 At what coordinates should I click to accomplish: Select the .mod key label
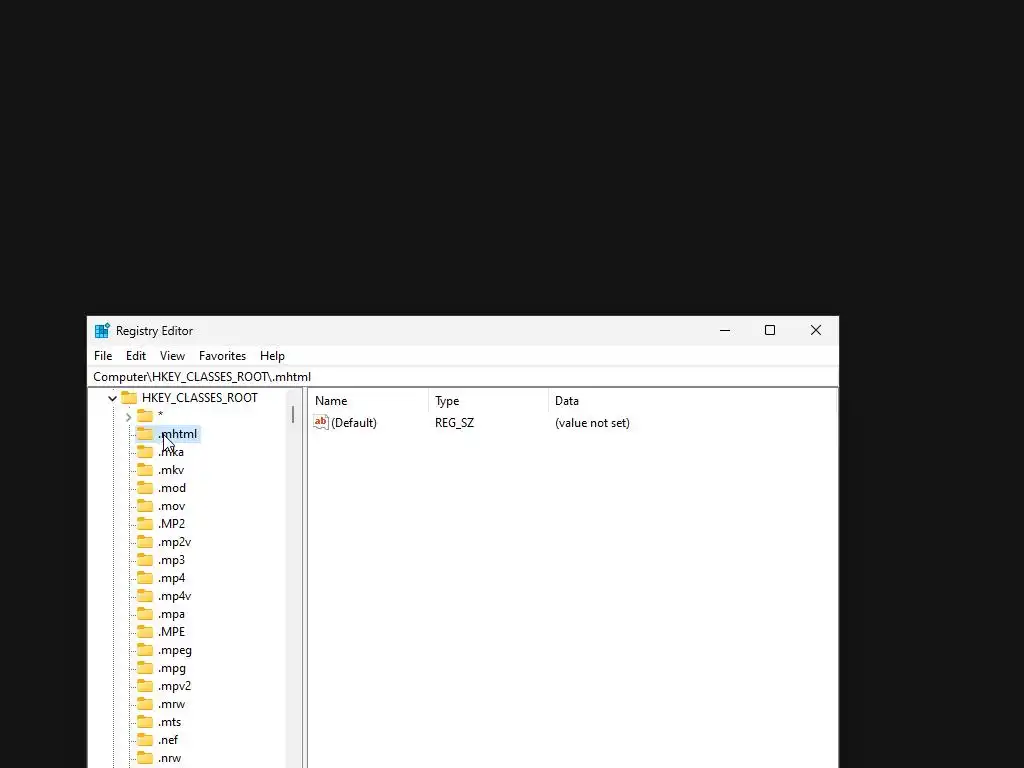[172, 488]
